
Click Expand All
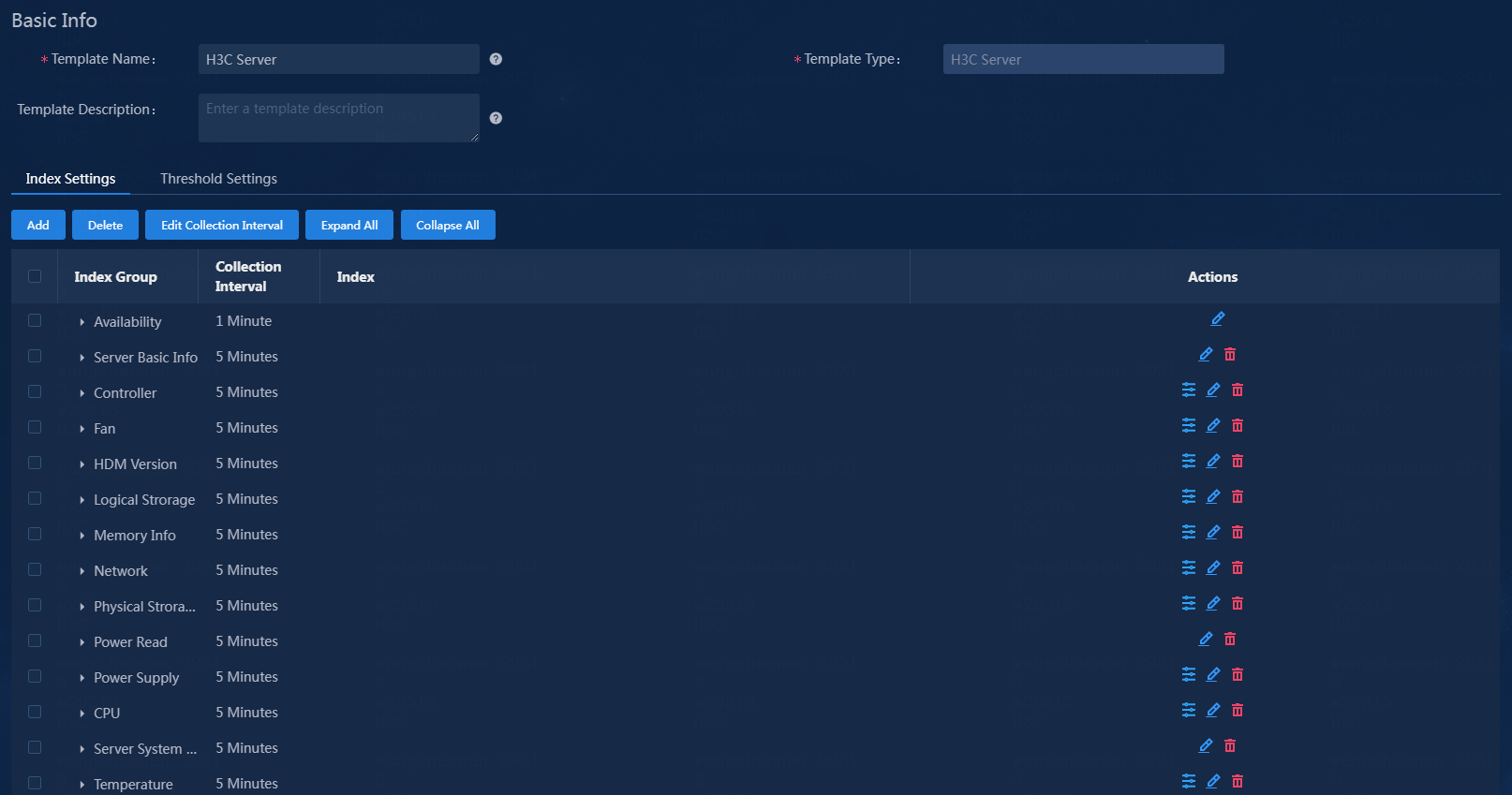click(x=349, y=225)
